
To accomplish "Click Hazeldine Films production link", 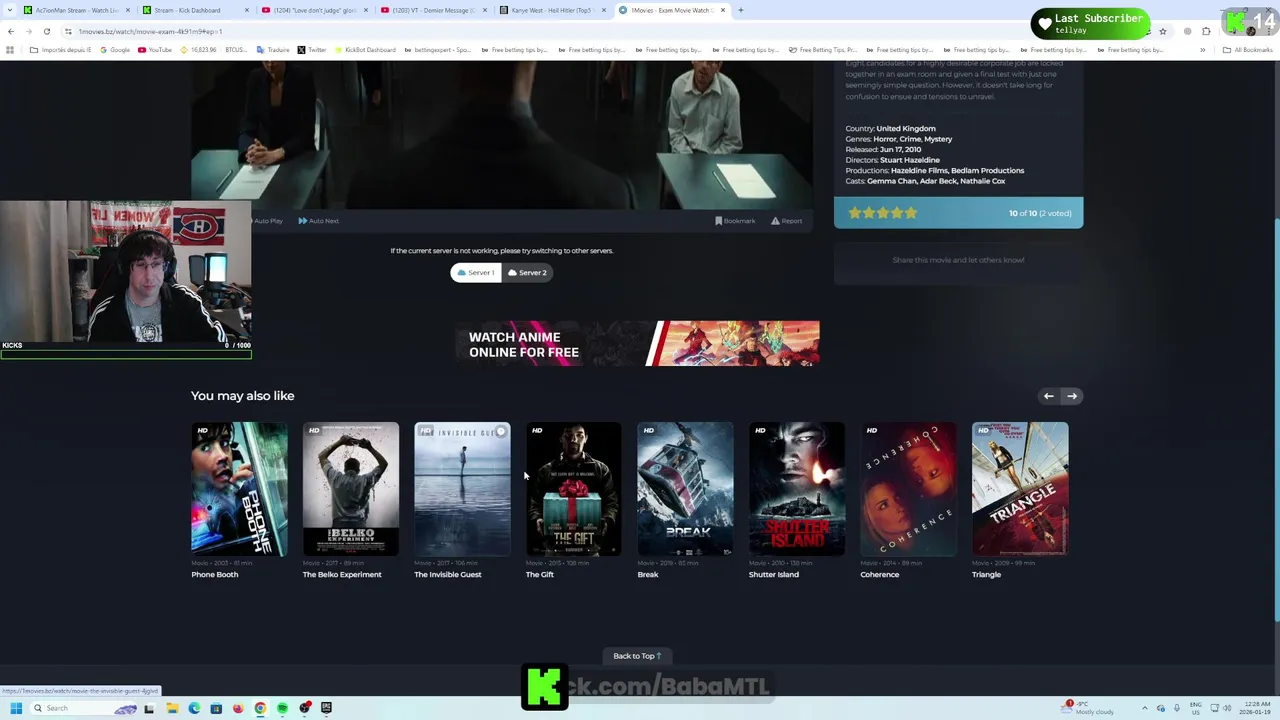I will [918, 171].
